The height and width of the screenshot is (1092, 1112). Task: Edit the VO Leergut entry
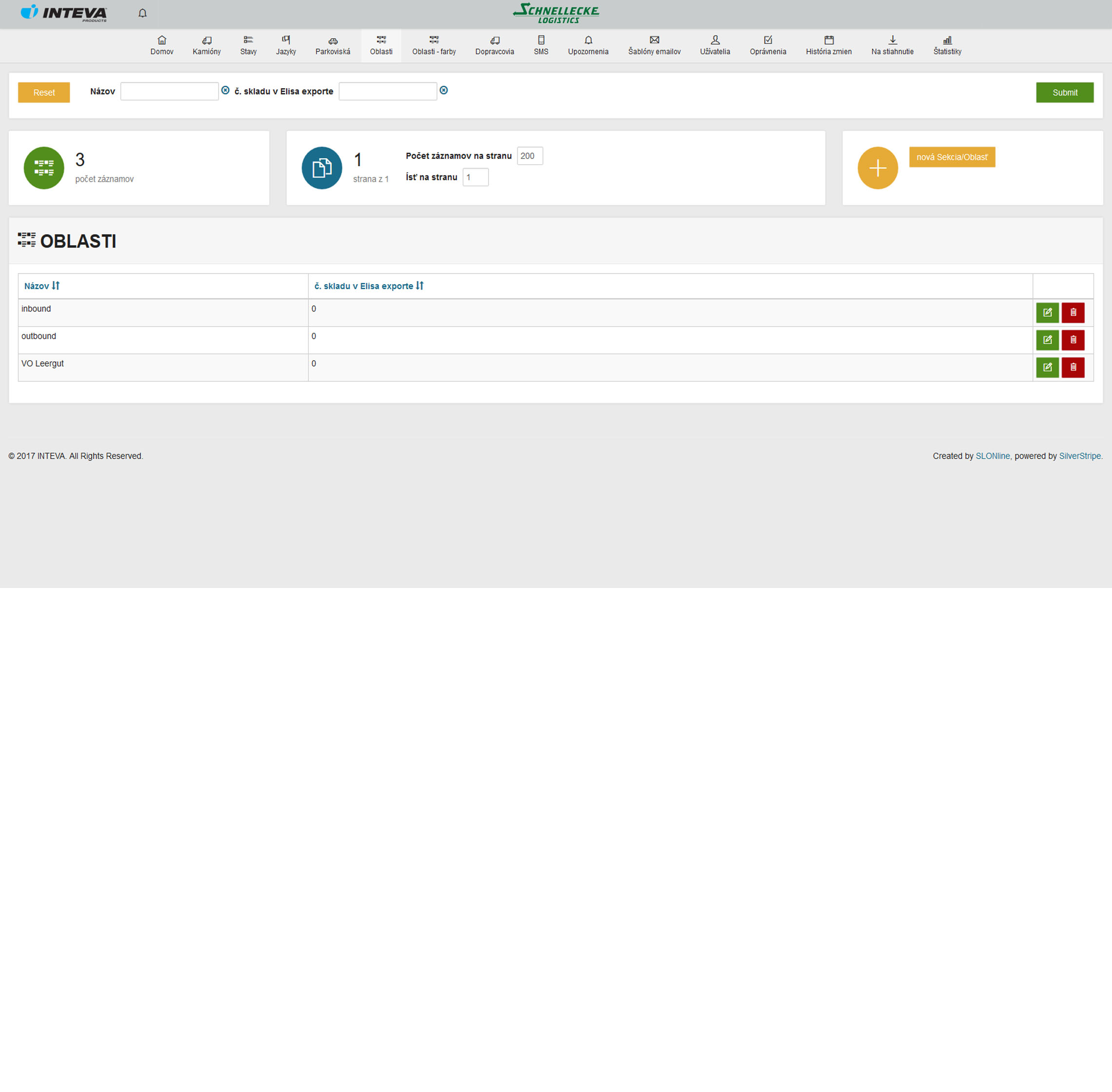coord(1047,367)
